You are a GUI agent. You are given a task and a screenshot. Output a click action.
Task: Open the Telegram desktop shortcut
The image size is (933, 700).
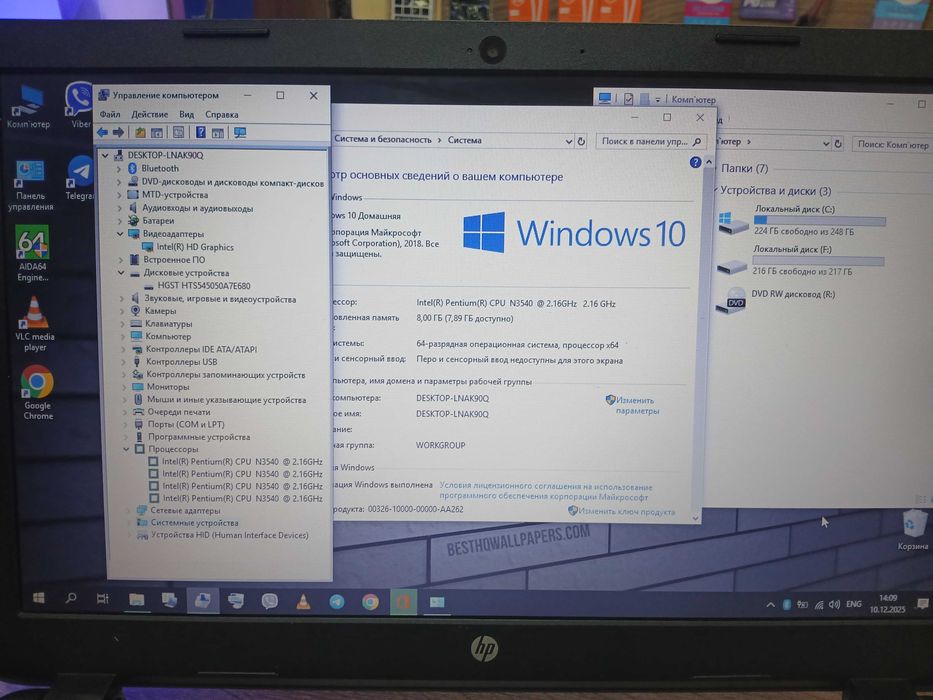coord(80,179)
